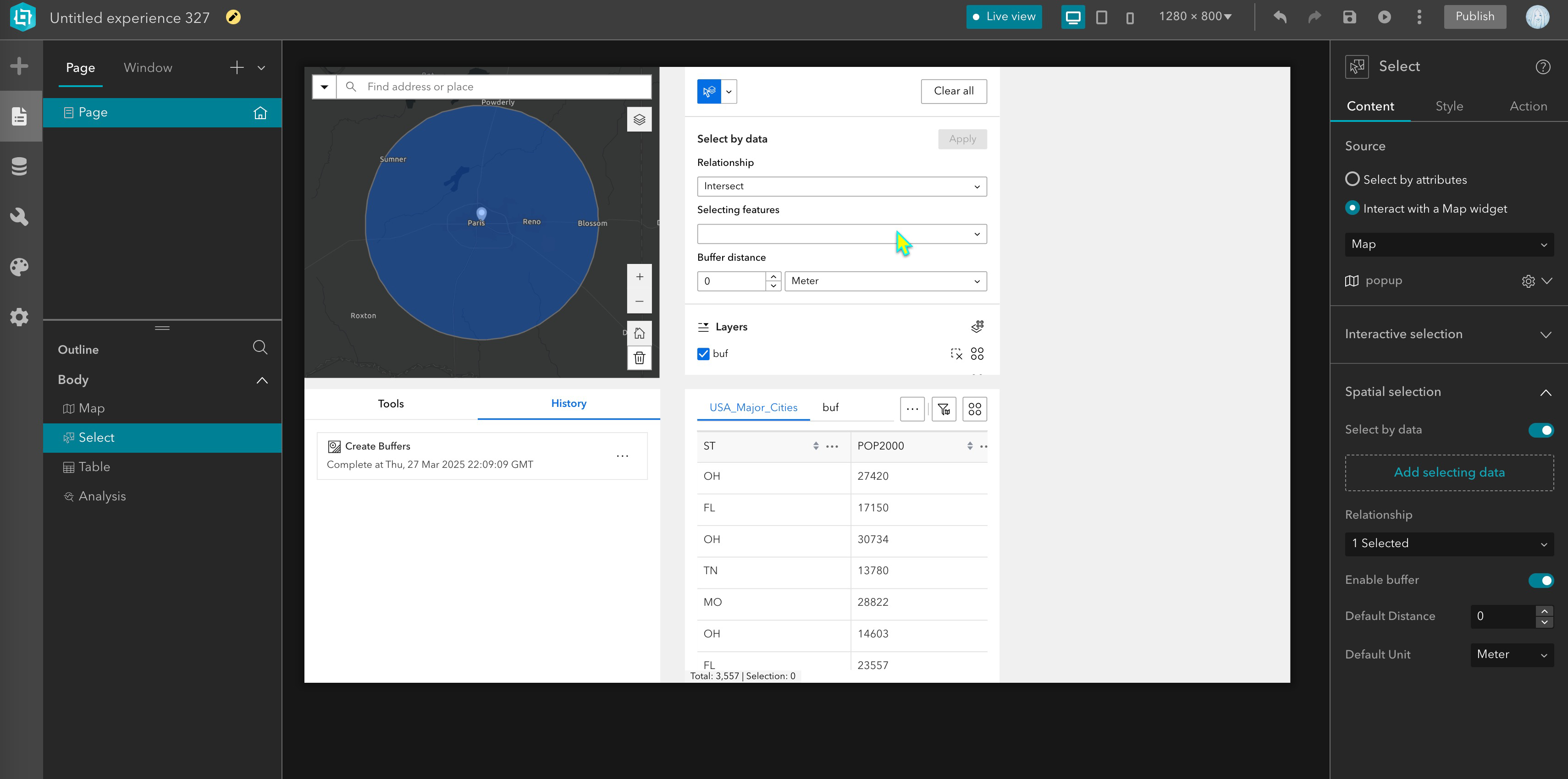
Task: Click popup settings gear icon
Action: [1528, 281]
